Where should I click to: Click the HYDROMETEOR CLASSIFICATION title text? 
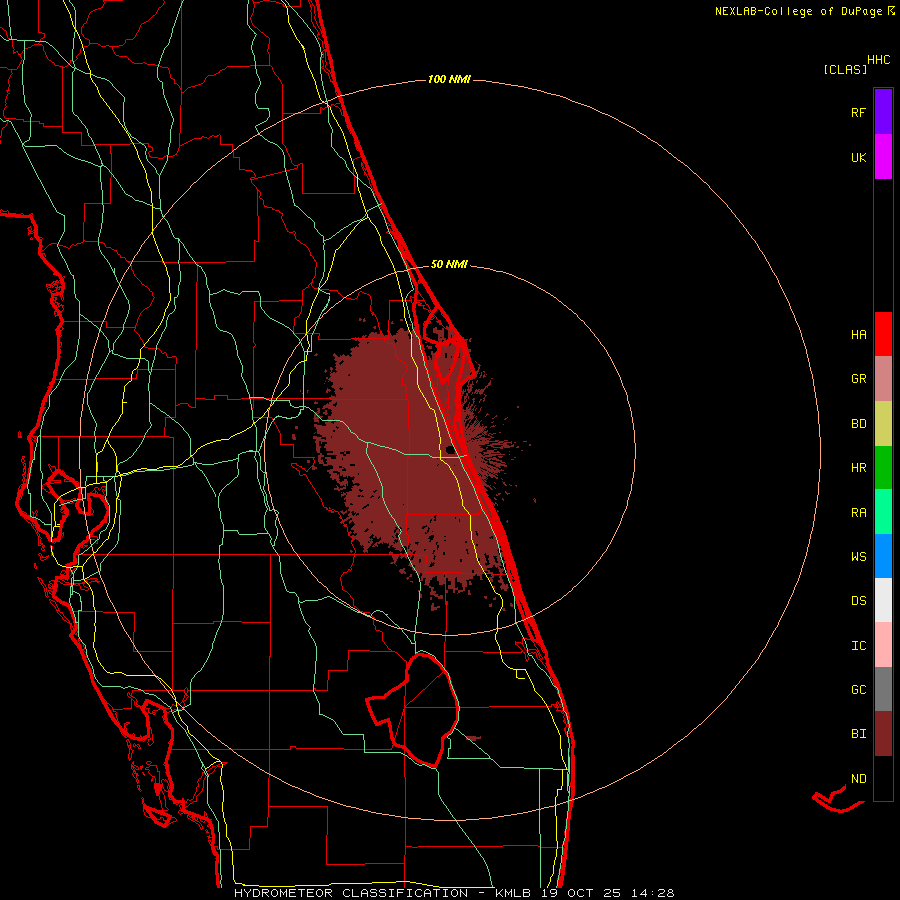point(351,893)
